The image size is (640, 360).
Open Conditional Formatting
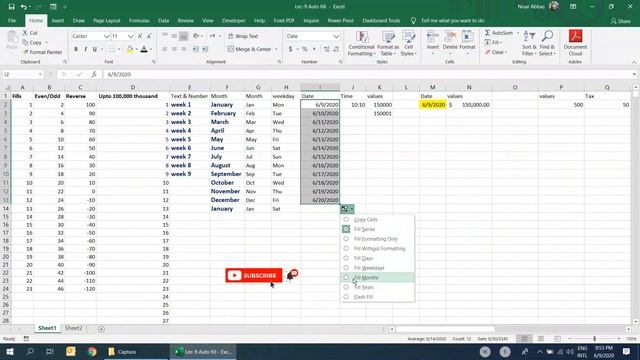click(362, 43)
